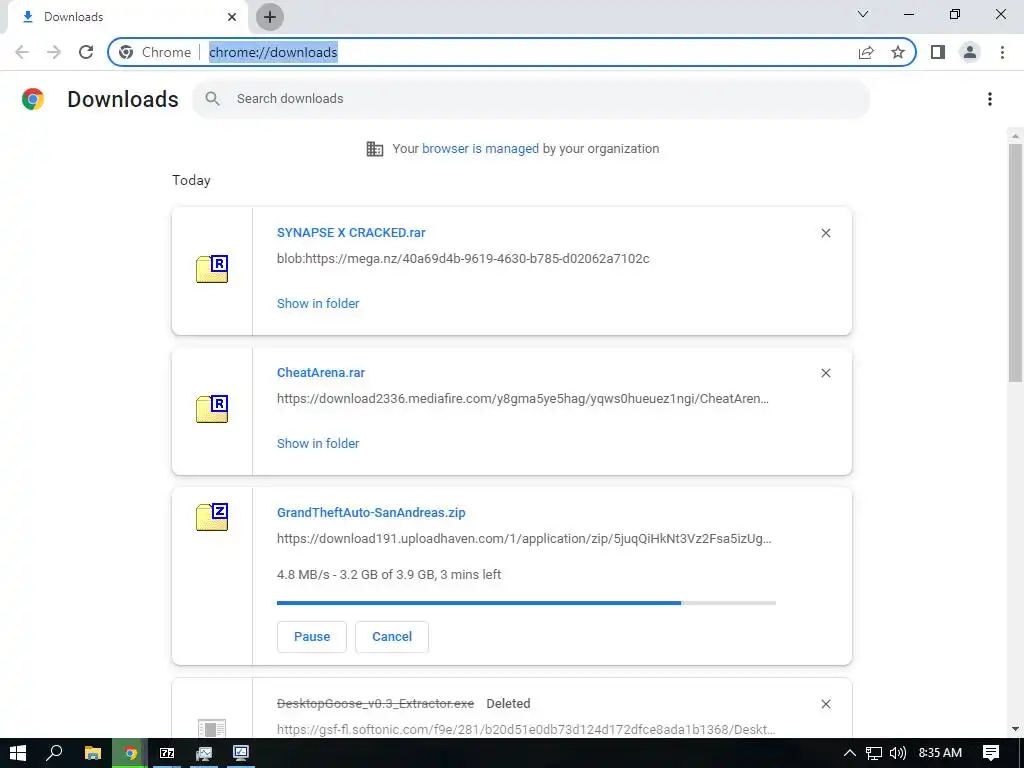Click the share page icon in address bar
1024x768 pixels.
point(866,52)
